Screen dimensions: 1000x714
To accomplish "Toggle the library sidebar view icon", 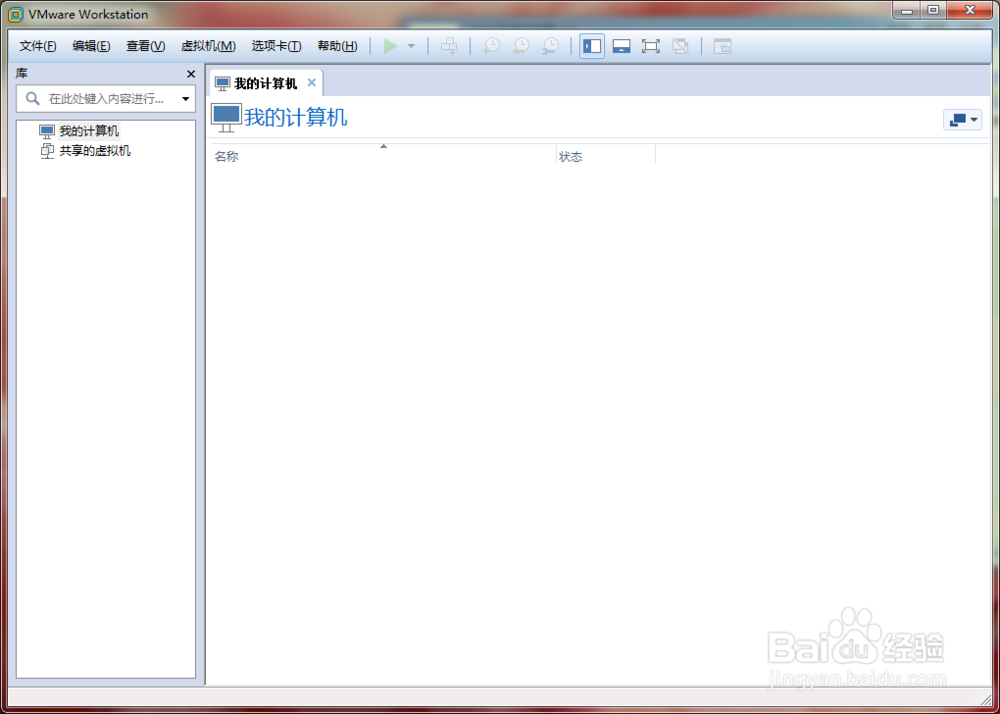I will click(592, 46).
